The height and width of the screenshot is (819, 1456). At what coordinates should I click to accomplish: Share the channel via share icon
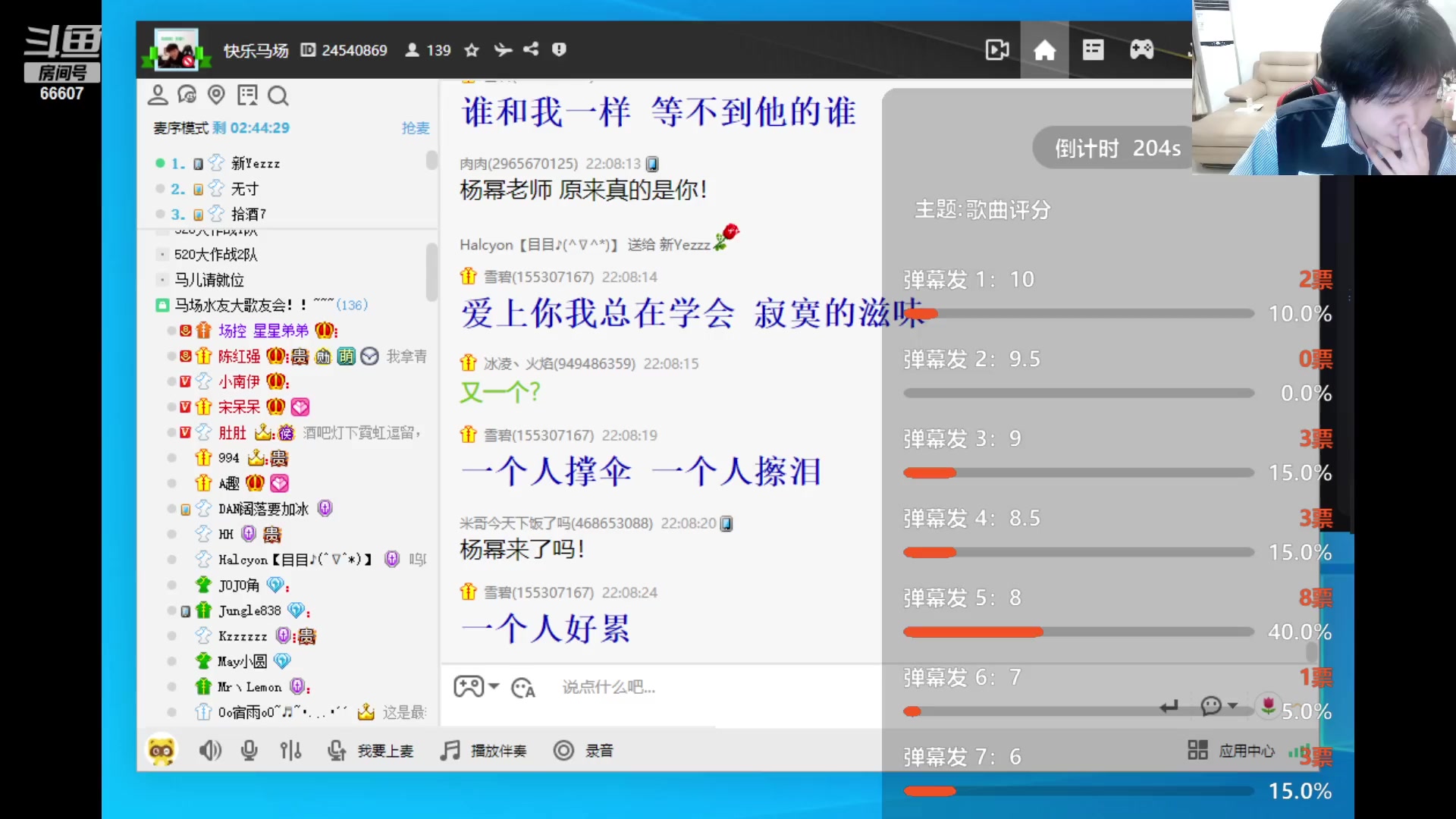(x=531, y=49)
